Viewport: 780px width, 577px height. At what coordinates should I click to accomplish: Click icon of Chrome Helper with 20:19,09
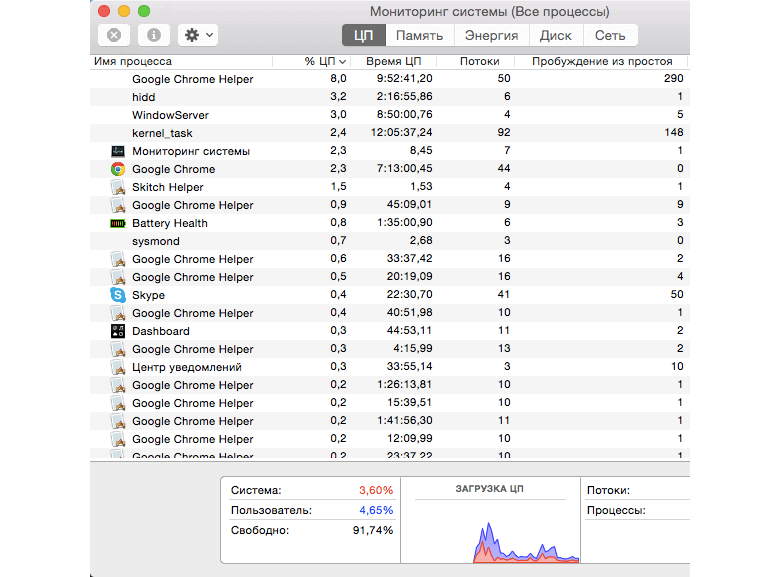point(118,277)
